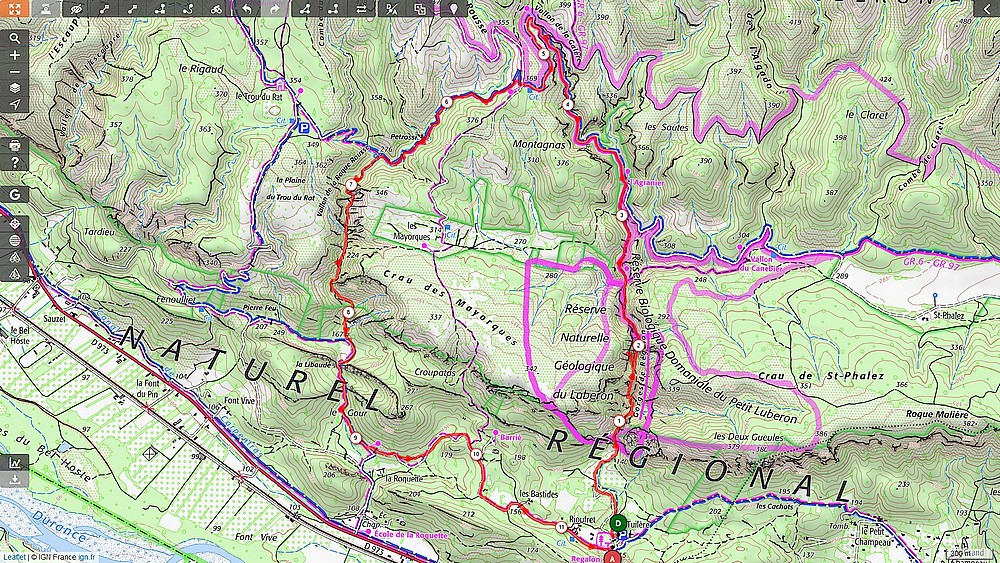Enable geolocation arrow tool

coord(14,105)
